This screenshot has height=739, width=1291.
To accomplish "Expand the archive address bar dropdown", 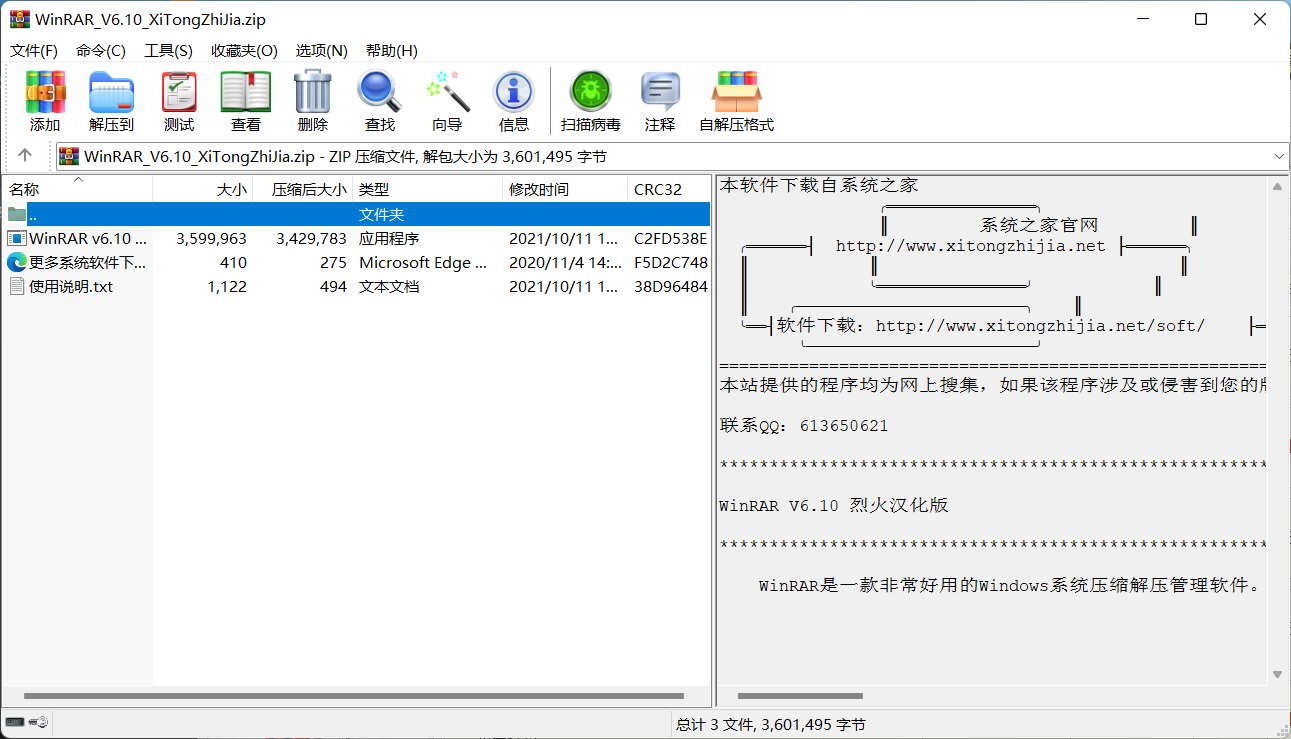I will [1278, 156].
